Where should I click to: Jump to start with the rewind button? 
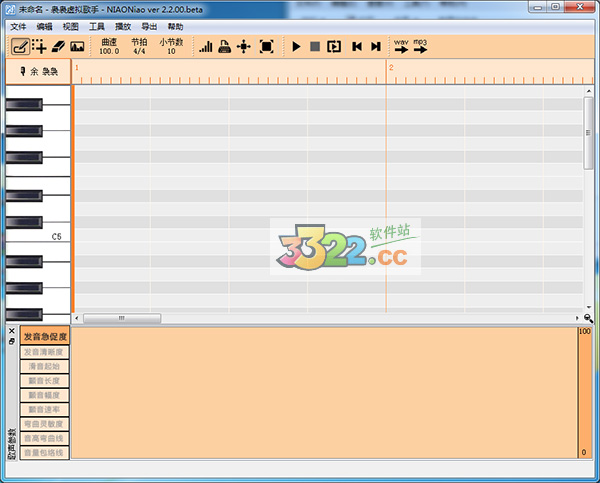coord(357,47)
